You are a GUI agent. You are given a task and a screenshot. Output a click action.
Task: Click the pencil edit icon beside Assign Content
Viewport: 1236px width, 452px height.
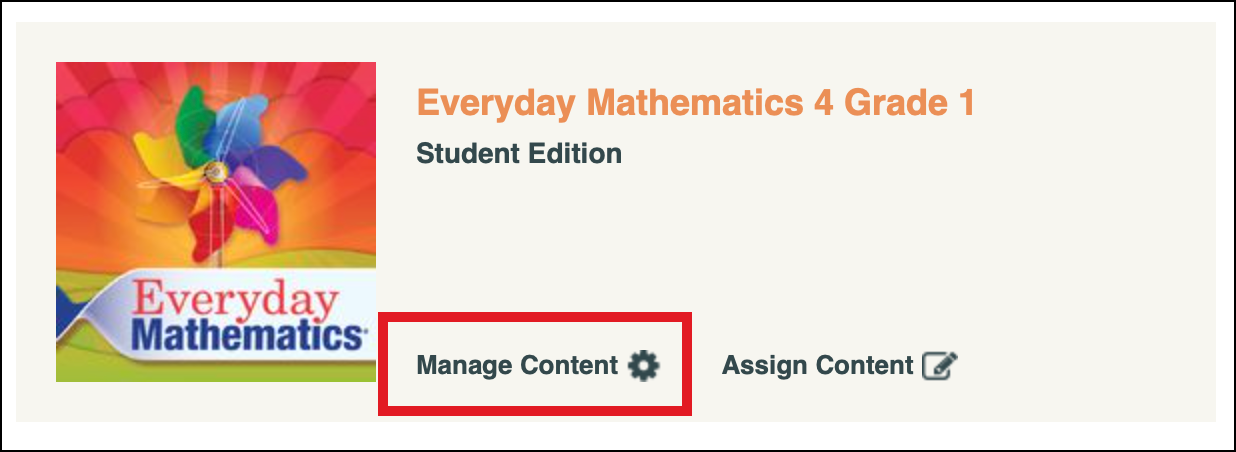point(939,366)
